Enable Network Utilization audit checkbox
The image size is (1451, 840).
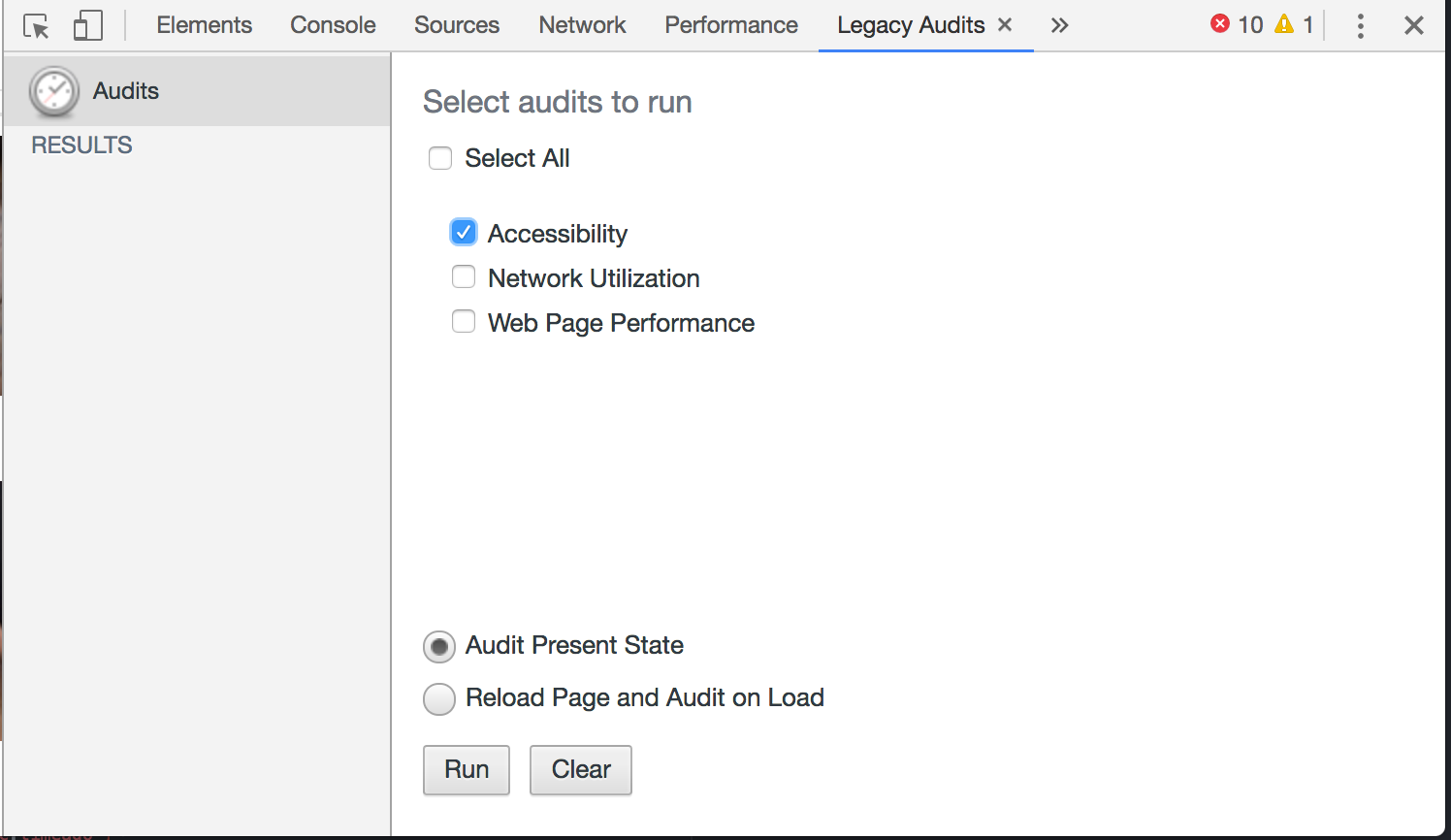(x=464, y=277)
